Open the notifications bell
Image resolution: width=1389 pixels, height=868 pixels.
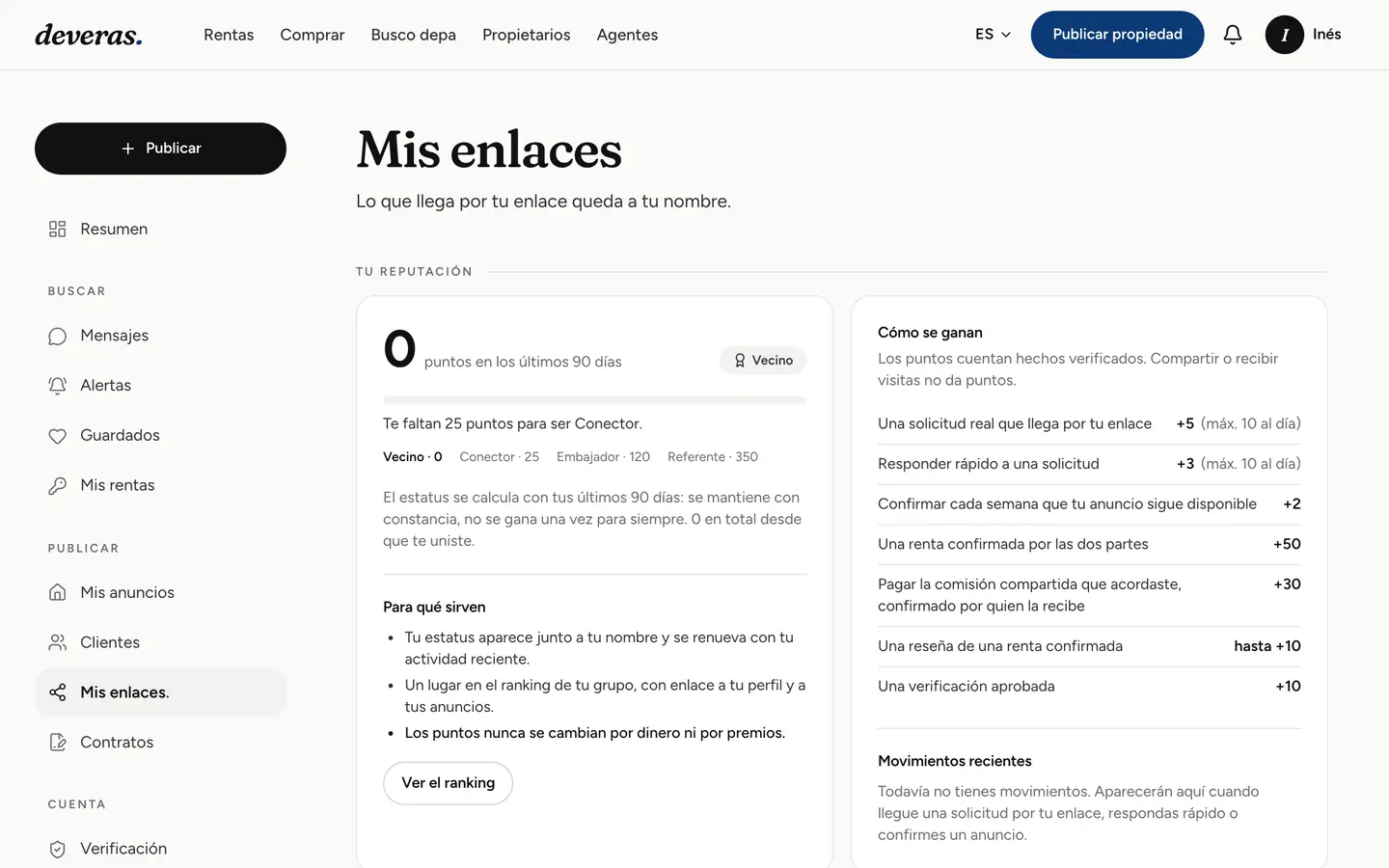click(1233, 35)
